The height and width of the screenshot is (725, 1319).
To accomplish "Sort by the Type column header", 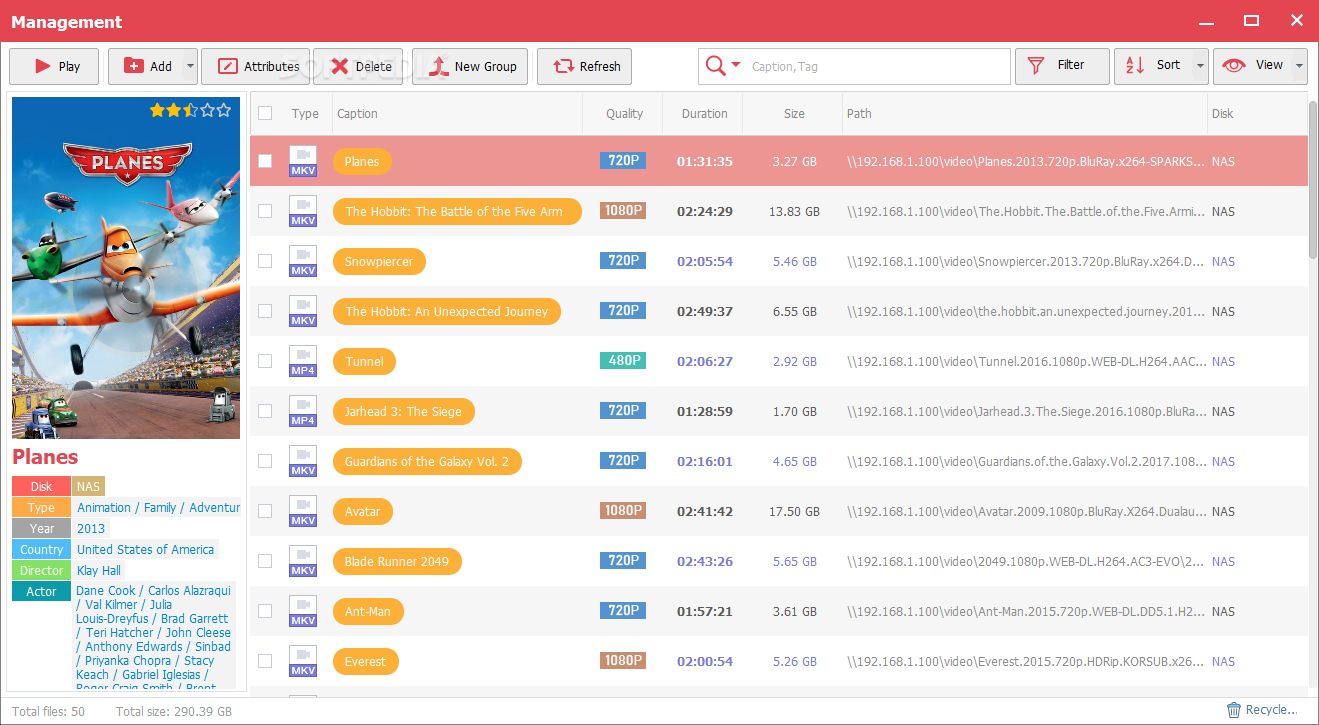I will pyautogui.click(x=305, y=113).
